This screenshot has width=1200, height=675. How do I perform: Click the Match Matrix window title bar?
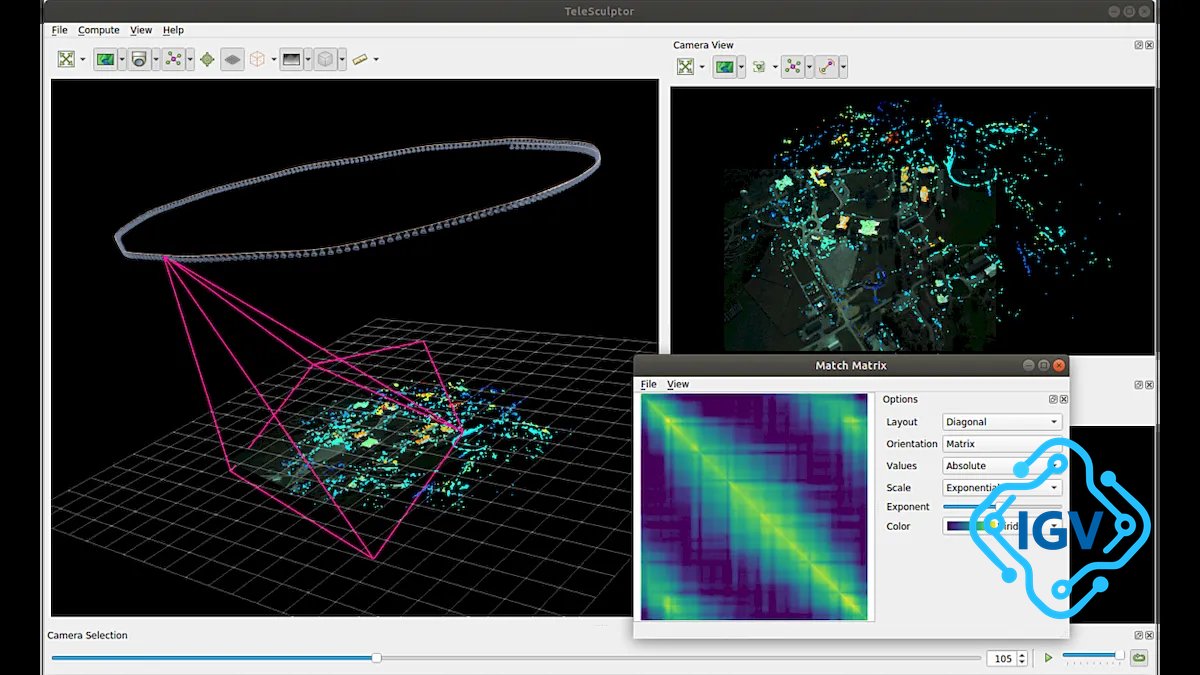click(x=851, y=365)
